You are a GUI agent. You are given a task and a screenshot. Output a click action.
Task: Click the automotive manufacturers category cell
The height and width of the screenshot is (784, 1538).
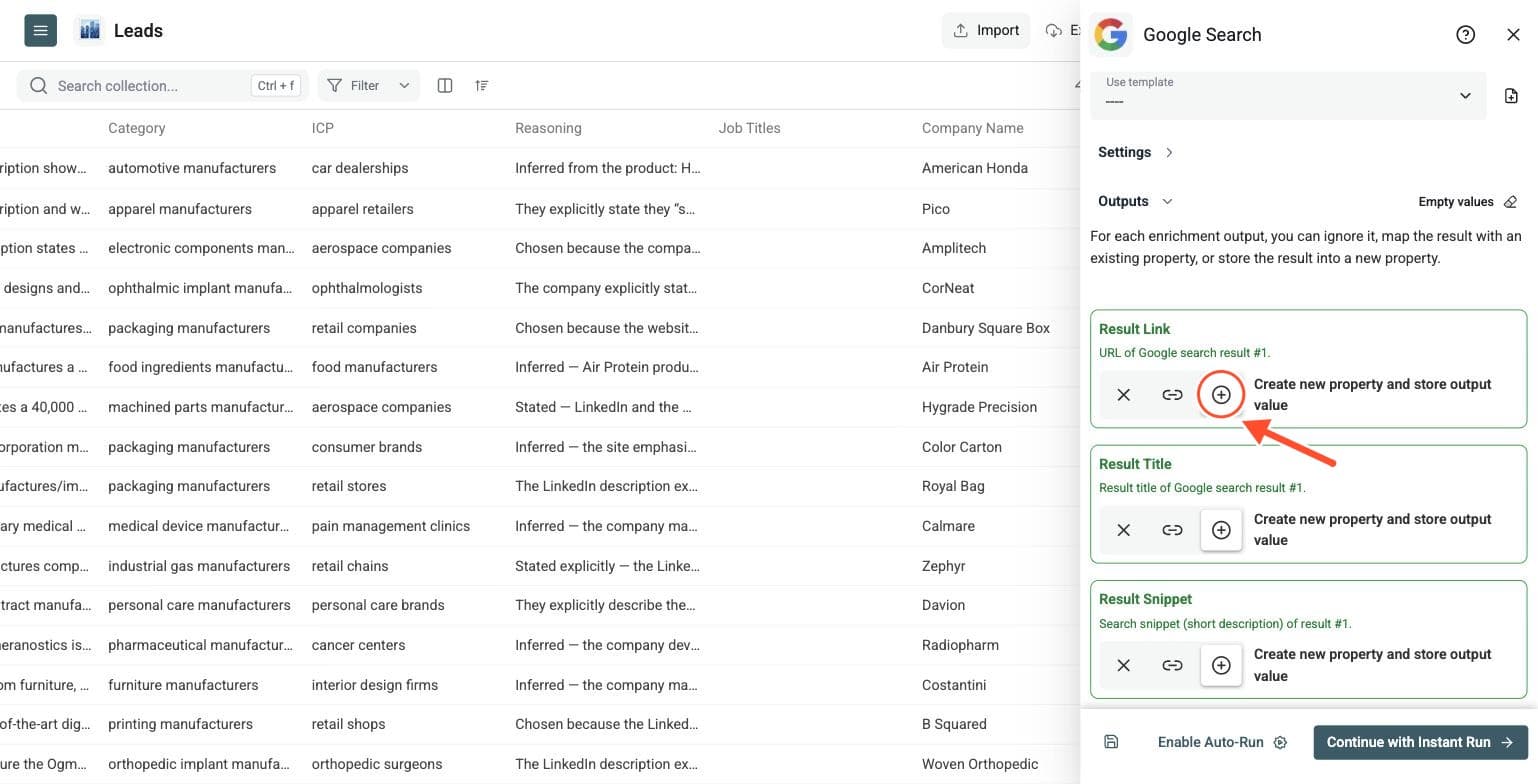[x=192, y=168]
